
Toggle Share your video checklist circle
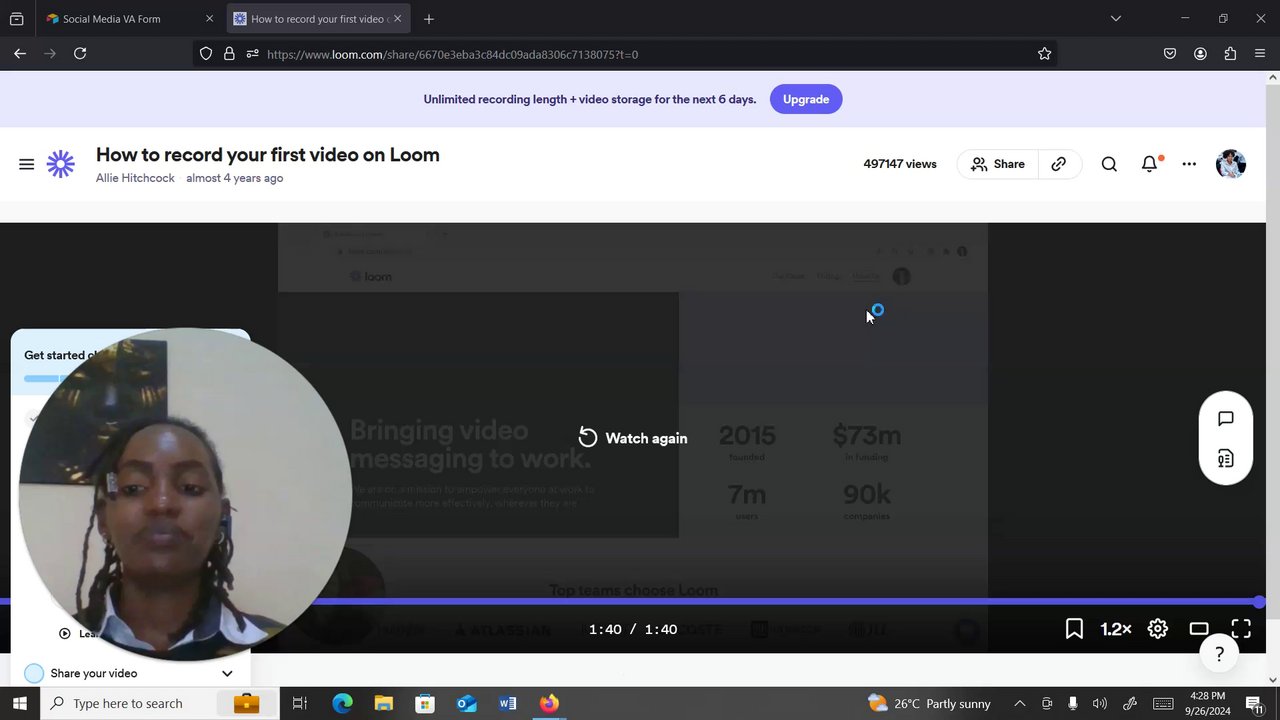coord(34,673)
